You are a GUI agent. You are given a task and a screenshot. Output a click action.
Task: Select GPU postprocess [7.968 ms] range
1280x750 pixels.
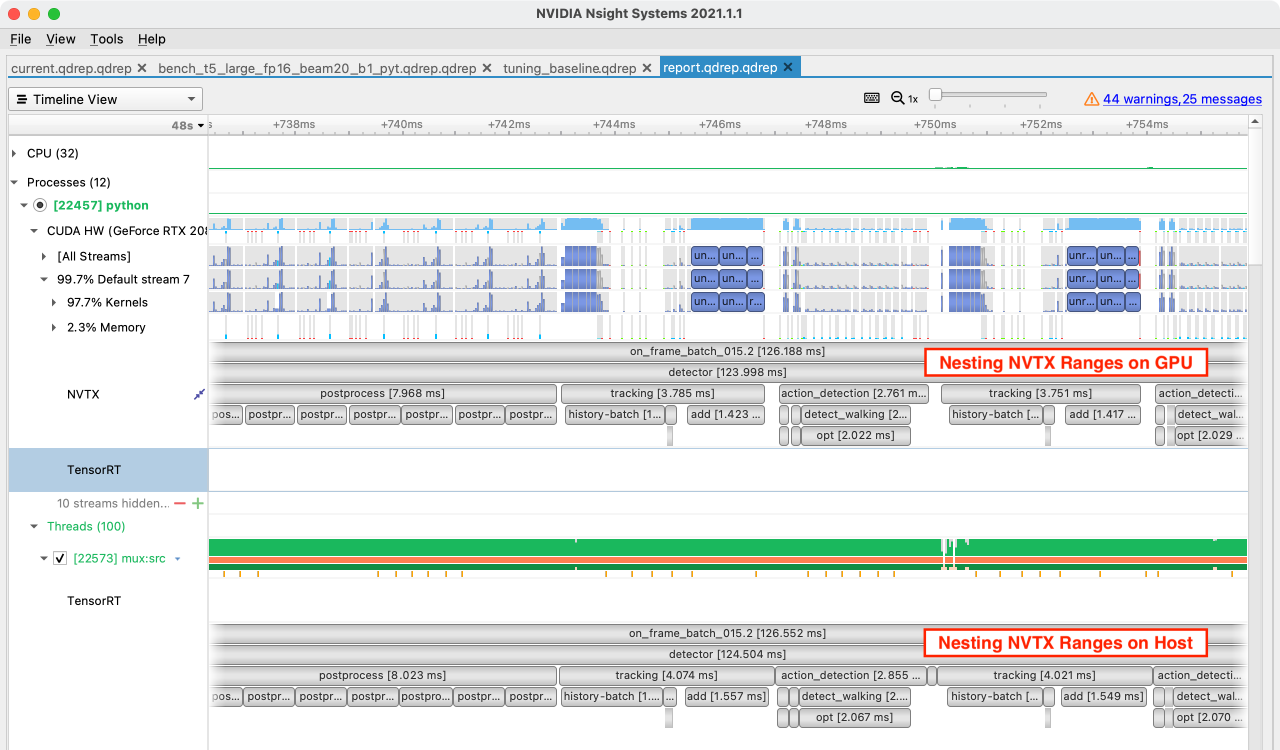point(383,393)
